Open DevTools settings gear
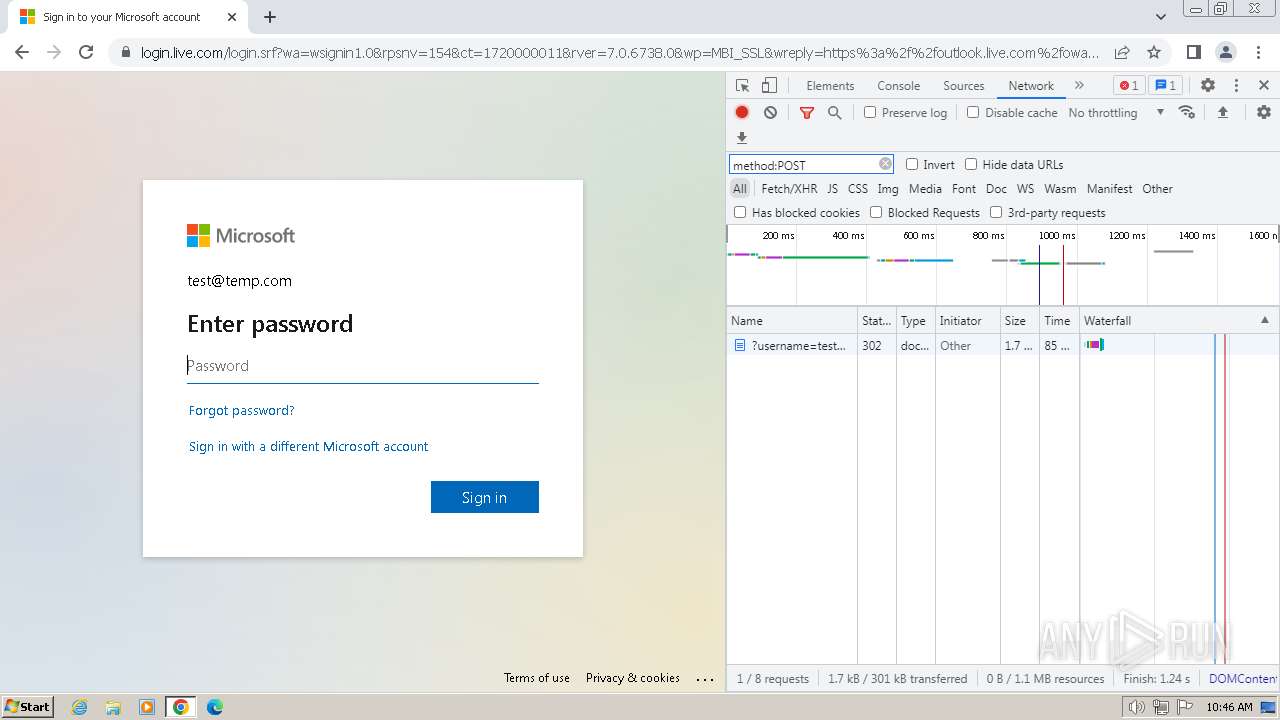The image size is (1280, 720). pos(1208,86)
